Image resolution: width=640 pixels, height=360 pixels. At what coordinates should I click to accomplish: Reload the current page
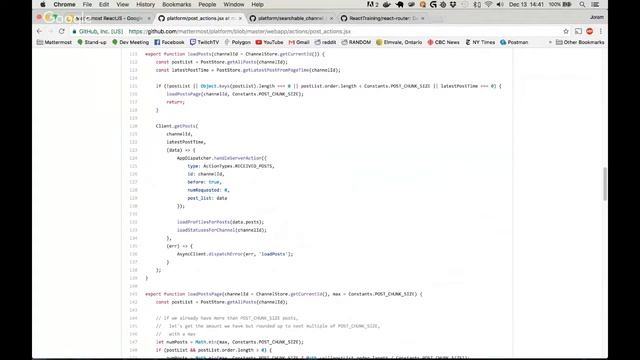pos(62,31)
